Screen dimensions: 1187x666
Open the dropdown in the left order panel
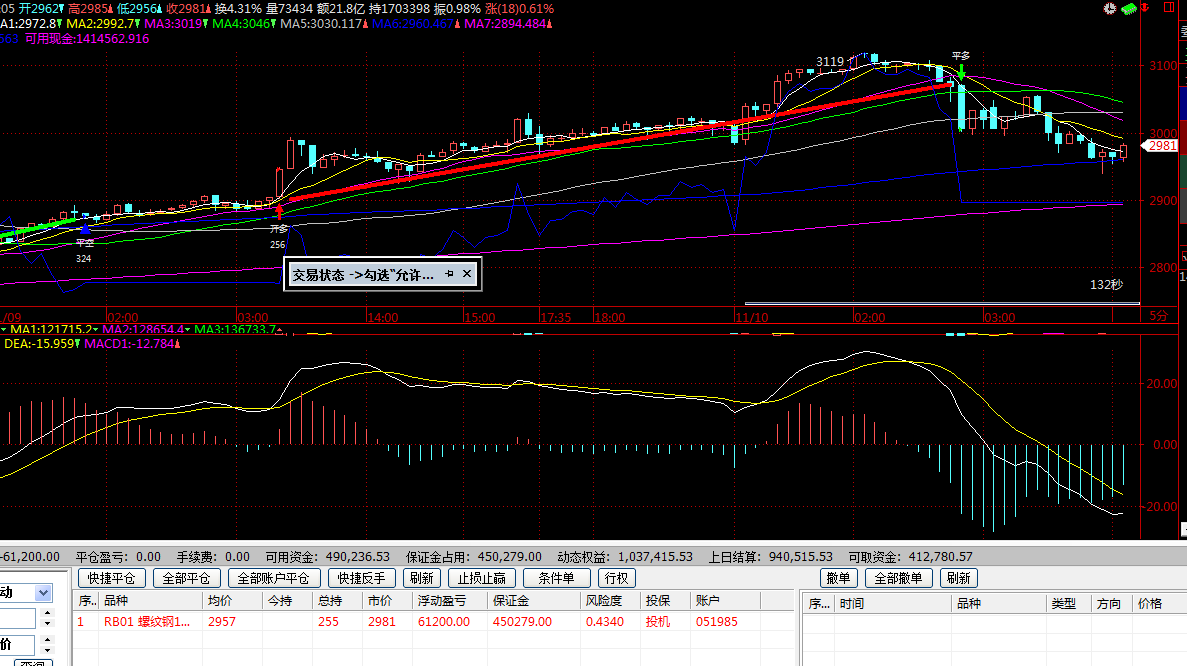click(x=43, y=593)
